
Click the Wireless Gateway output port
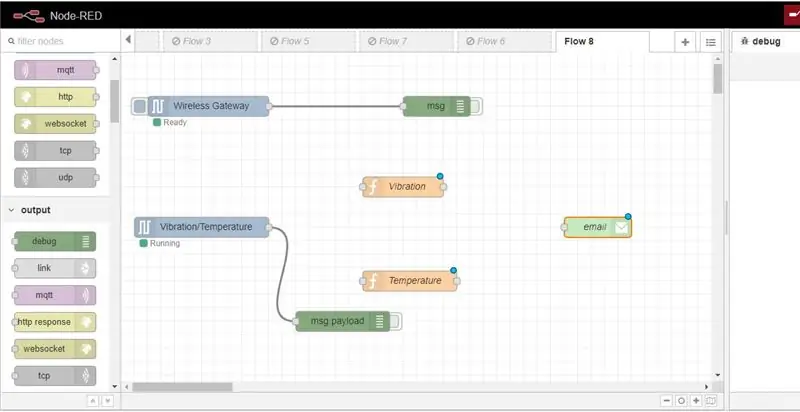269,106
